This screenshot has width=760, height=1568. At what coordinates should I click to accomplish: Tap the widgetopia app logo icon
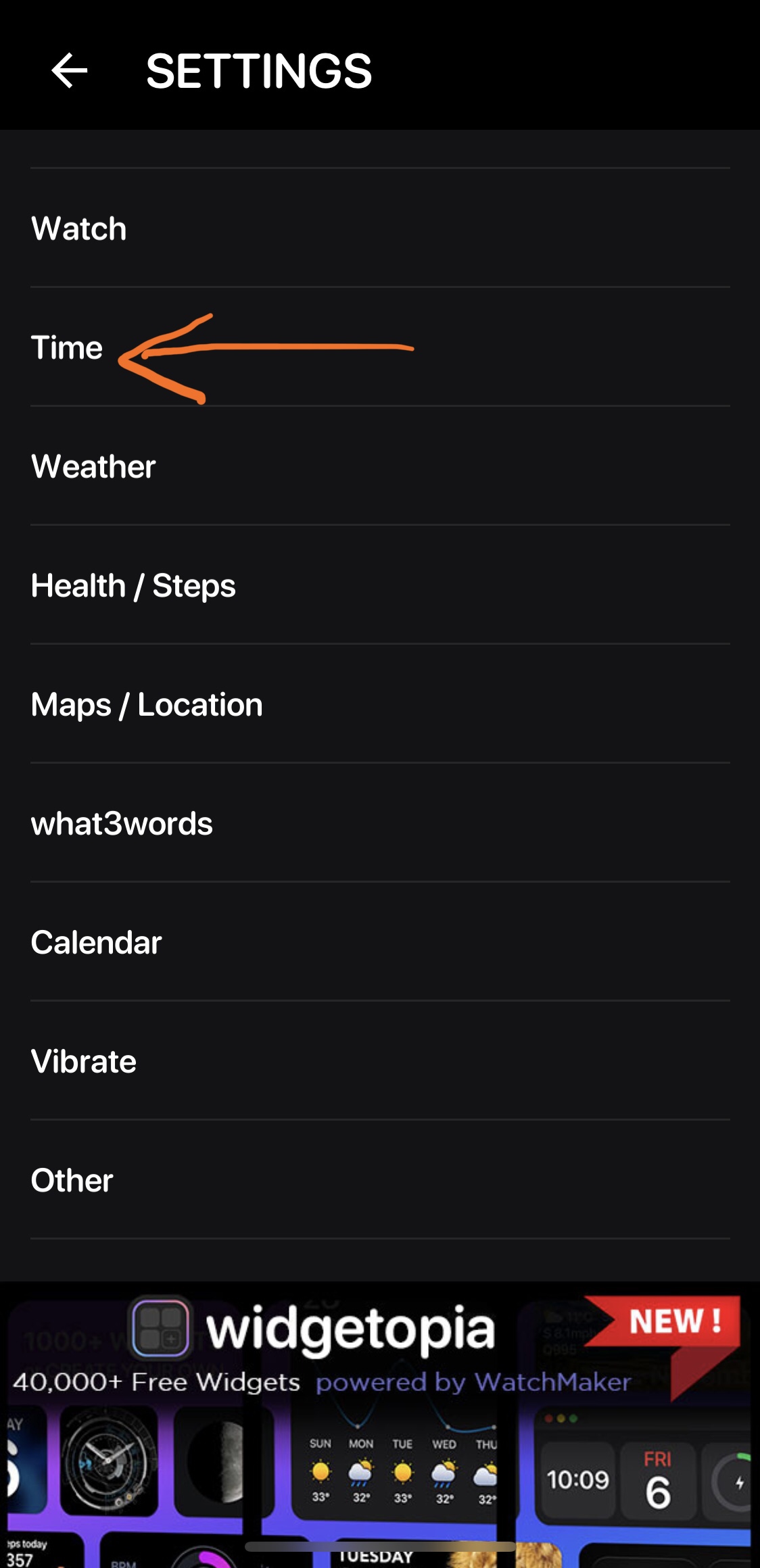click(x=160, y=1327)
